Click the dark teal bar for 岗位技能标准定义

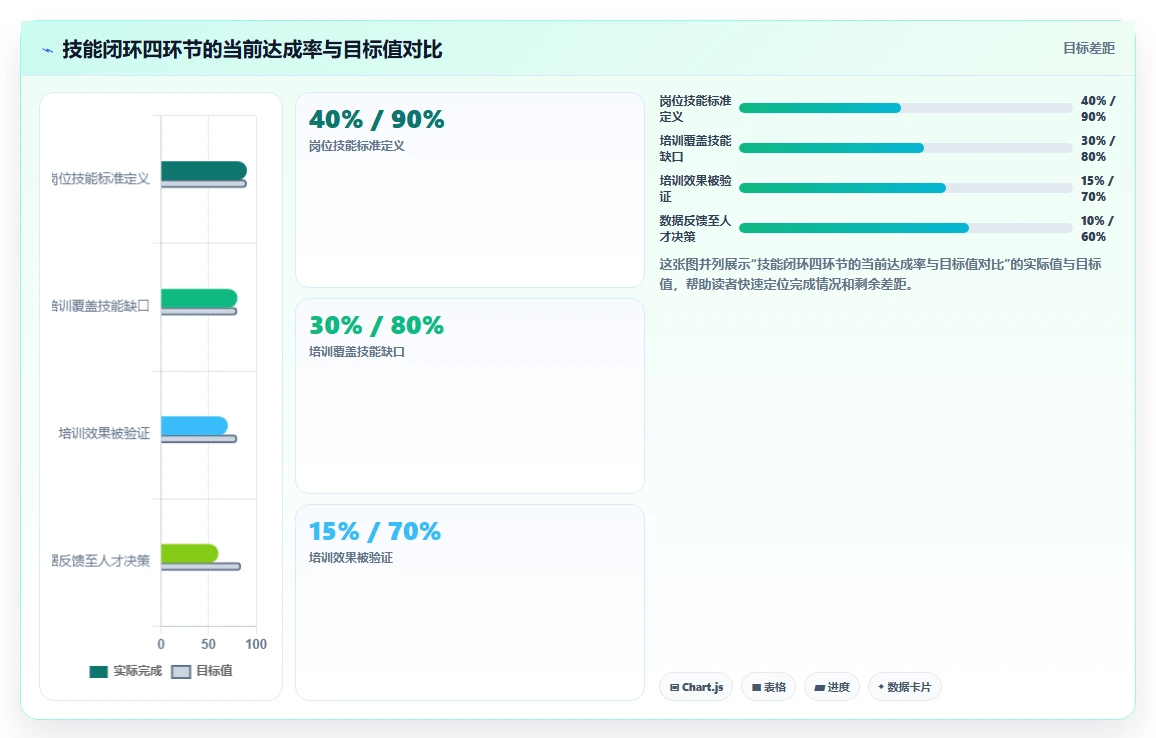(x=203, y=170)
